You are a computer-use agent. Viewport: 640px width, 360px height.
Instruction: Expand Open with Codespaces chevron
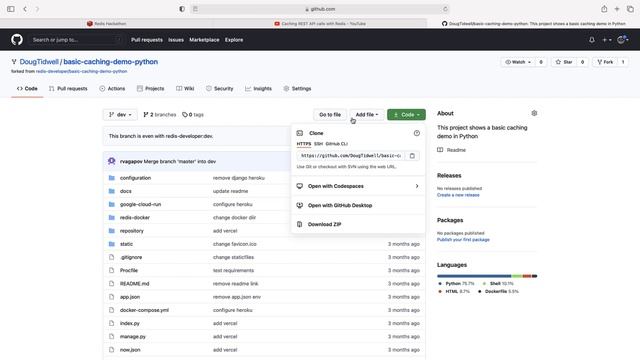point(417,186)
